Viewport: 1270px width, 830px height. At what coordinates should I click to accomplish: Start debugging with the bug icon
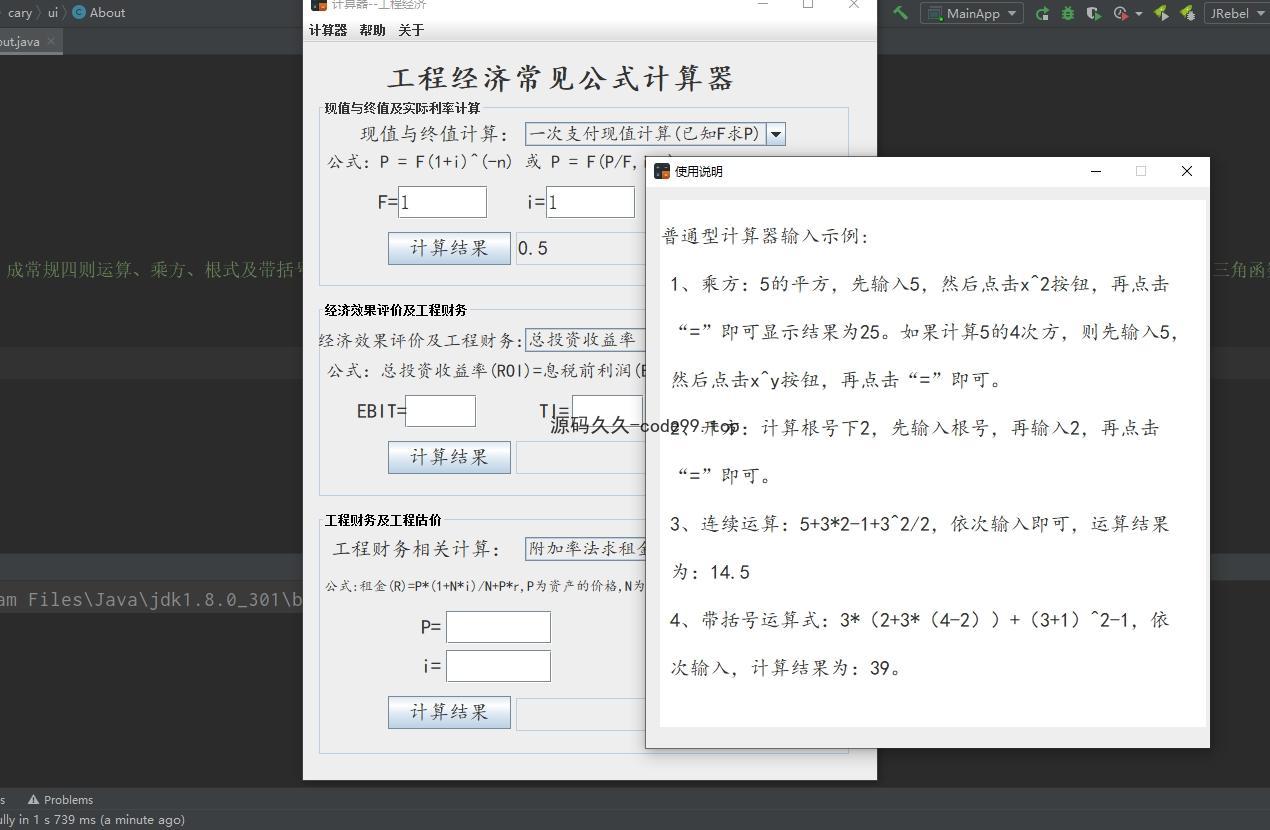[x=1068, y=13]
